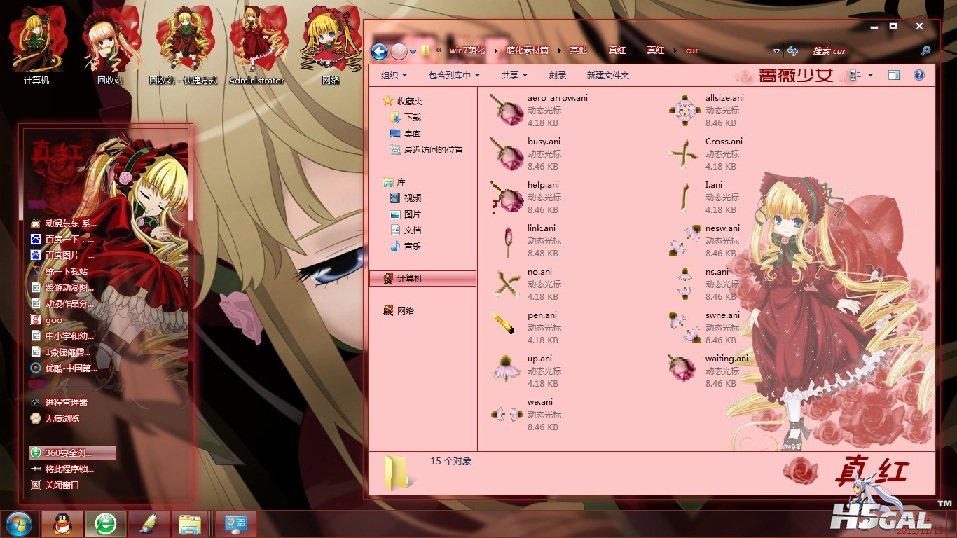Select 网络 in the navigation pane
This screenshot has height=538, width=957.
click(399, 311)
